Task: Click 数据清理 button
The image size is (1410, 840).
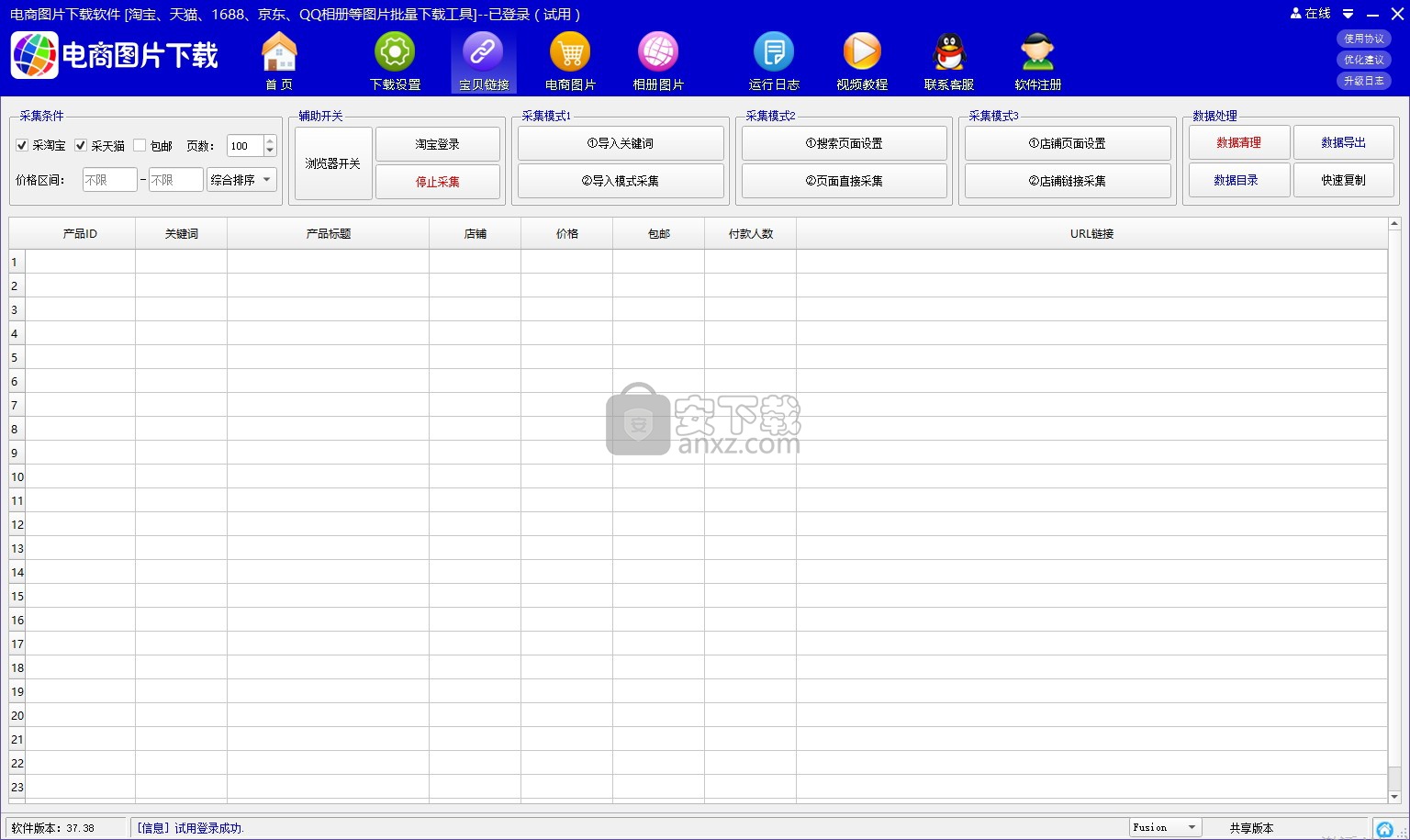Action: pyautogui.click(x=1239, y=142)
